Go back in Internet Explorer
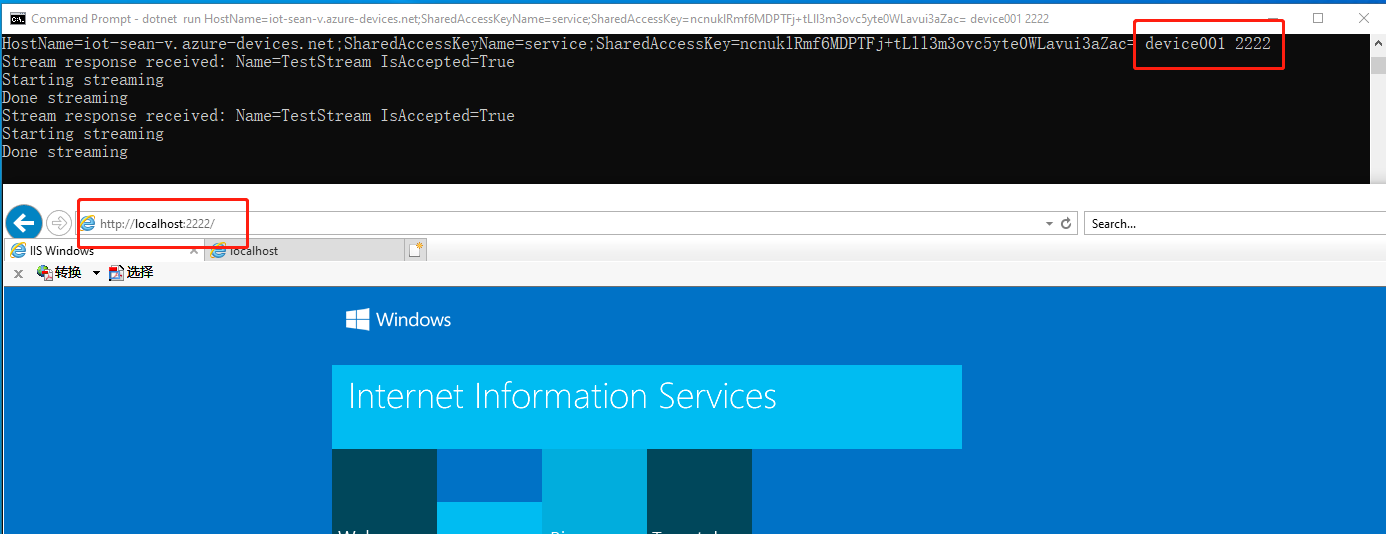This screenshot has height=534, width=1386. tap(24, 222)
